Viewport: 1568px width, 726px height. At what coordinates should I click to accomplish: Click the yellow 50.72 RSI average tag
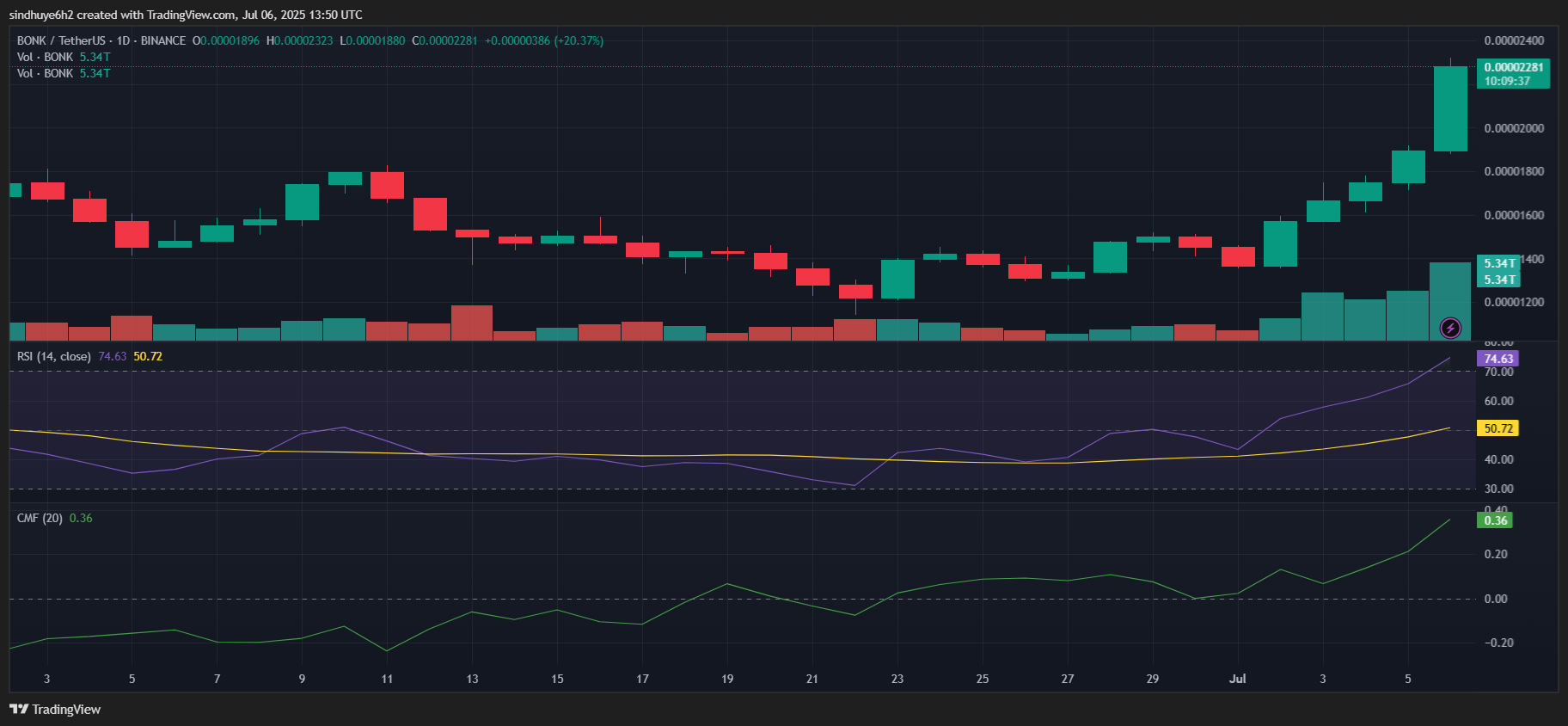click(1498, 428)
